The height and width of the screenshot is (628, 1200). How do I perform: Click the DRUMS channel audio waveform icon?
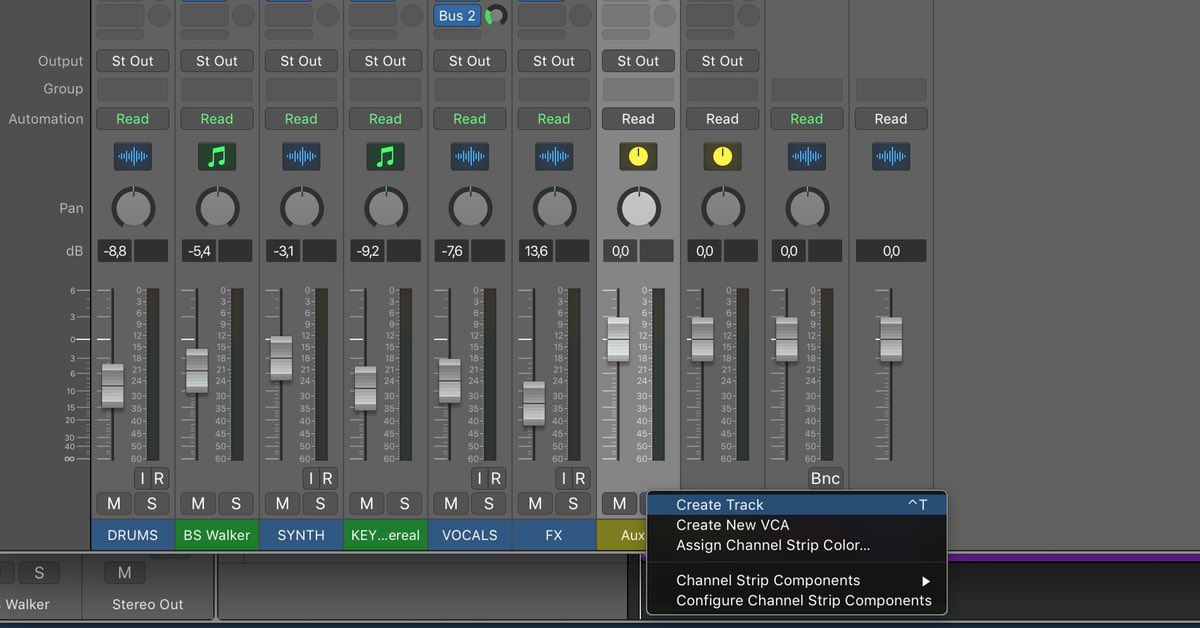point(132,156)
